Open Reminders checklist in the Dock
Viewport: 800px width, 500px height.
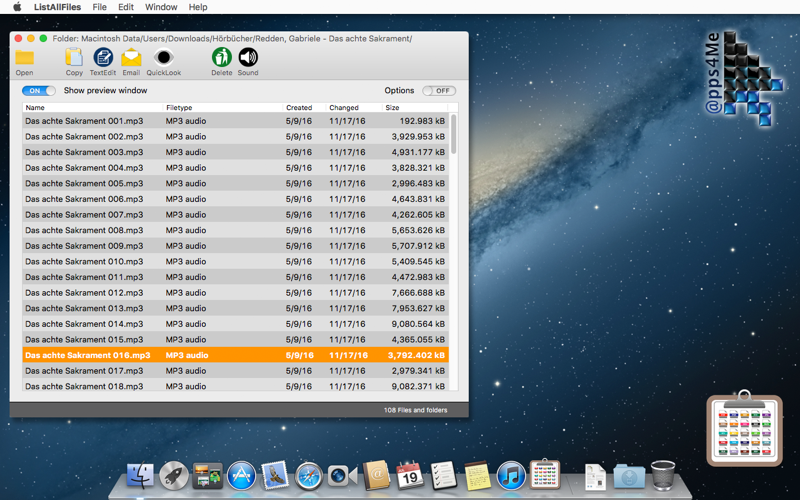click(x=443, y=476)
